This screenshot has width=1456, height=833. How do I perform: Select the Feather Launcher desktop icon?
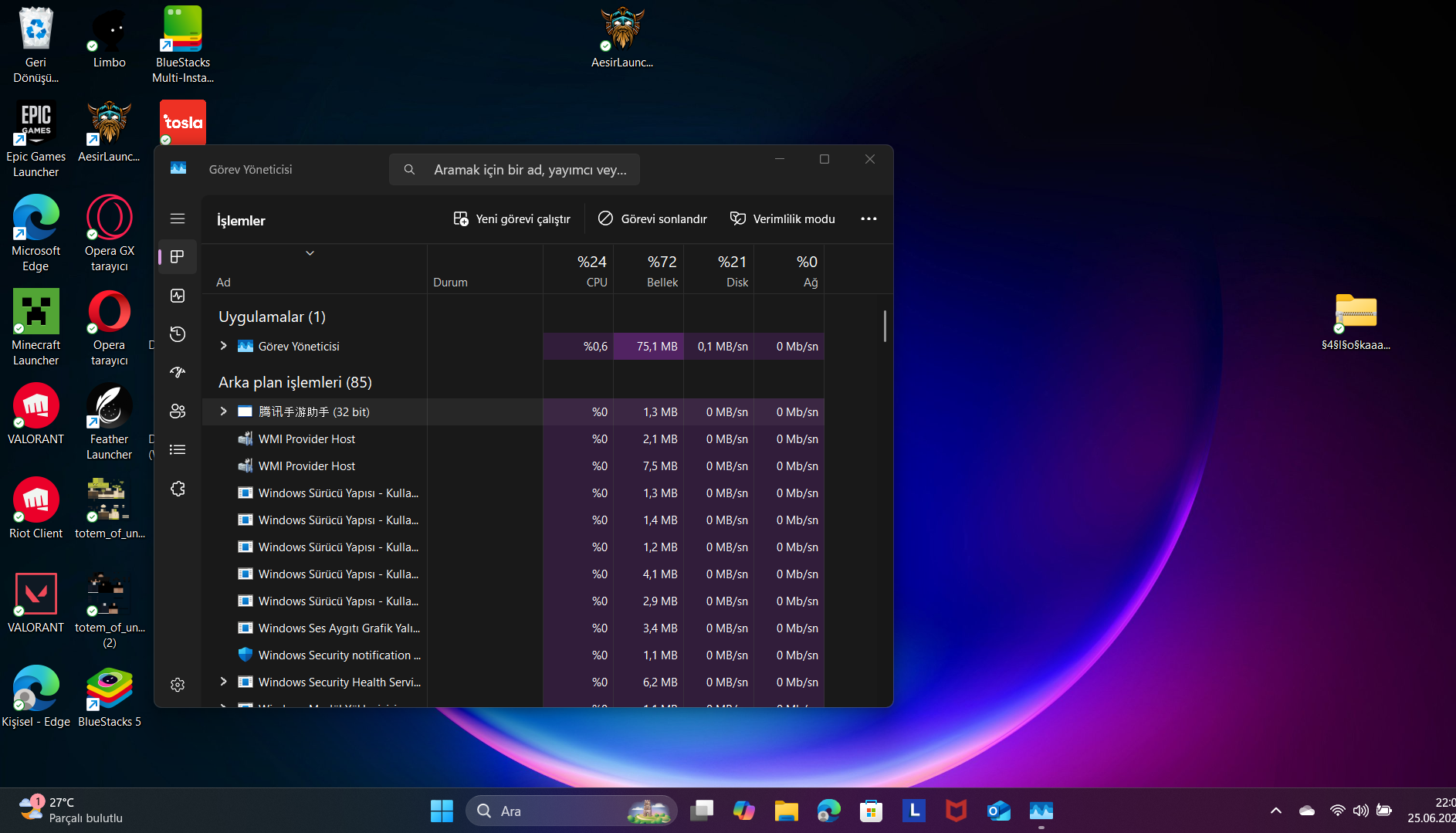point(110,422)
